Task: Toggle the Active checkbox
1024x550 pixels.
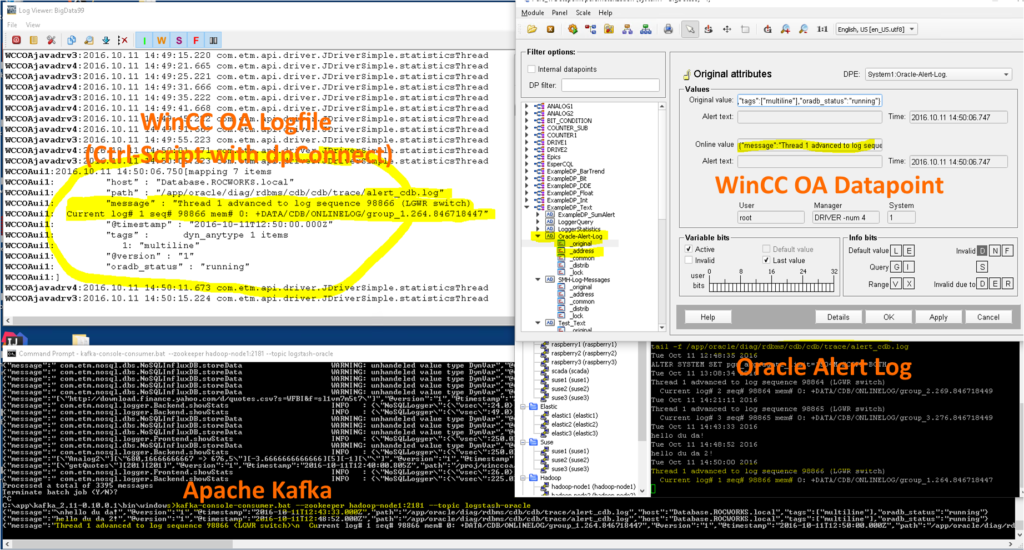Action: [688, 250]
